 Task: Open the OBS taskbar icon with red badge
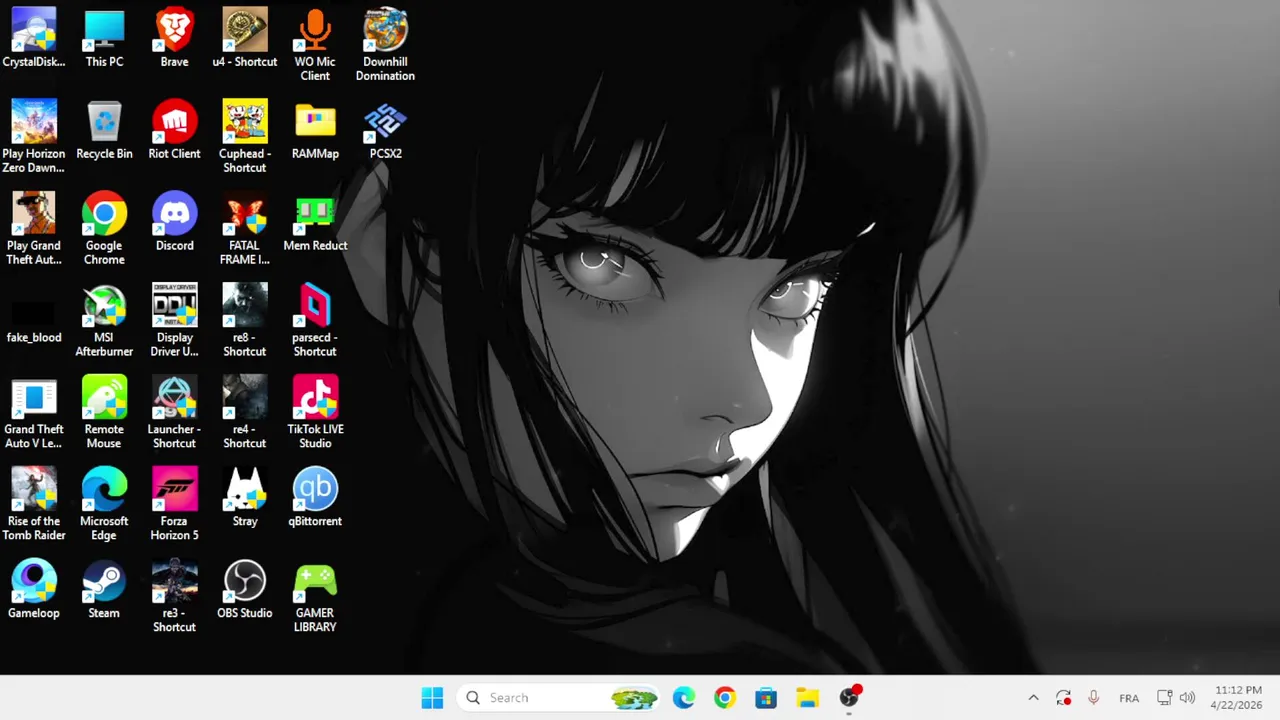[849, 698]
